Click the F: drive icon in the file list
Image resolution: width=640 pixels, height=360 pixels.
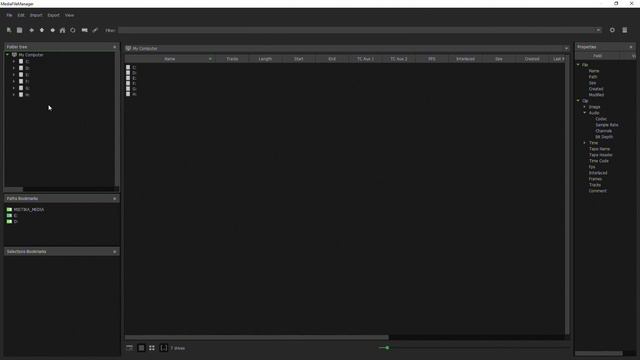pos(128,83)
